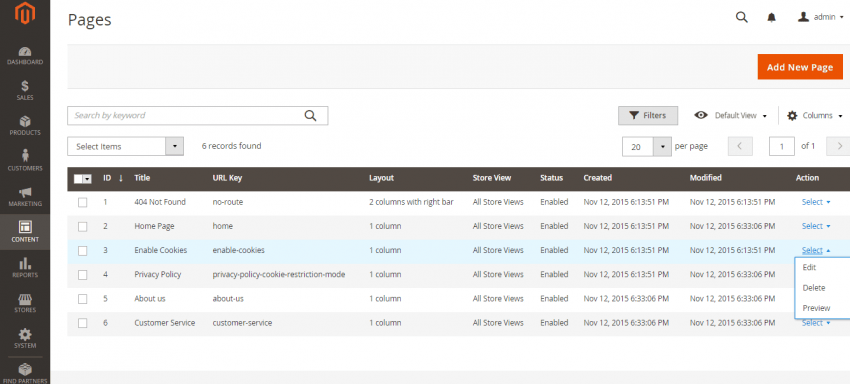Open Select action for 404 Not Found
The height and width of the screenshot is (384, 850).
pyautogui.click(x=816, y=202)
